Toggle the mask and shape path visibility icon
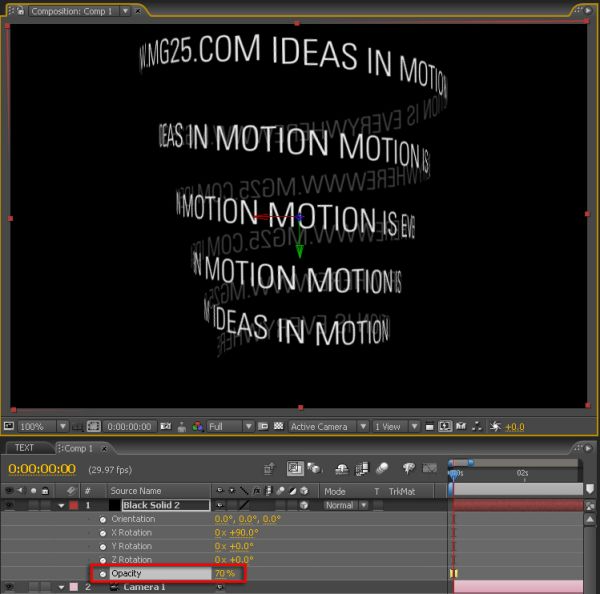The width and height of the screenshot is (600, 594). pyautogui.click(x=94, y=426)
